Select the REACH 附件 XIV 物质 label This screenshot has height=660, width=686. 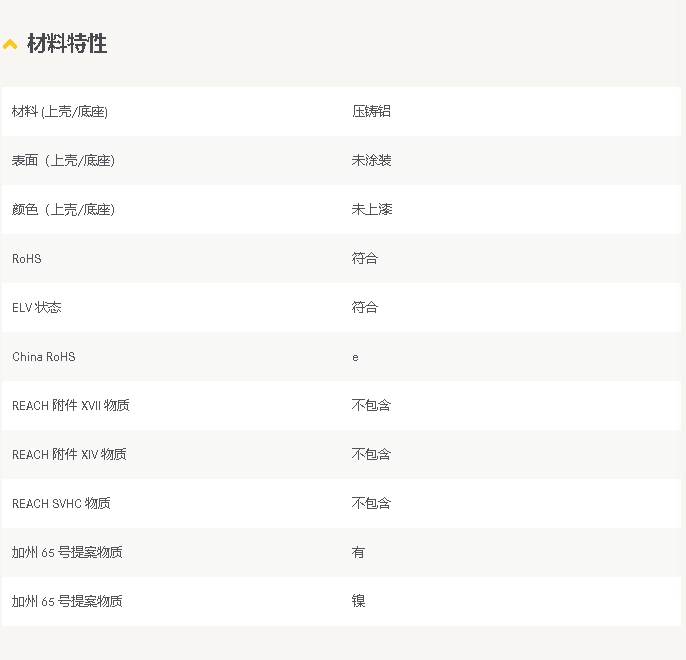(x=69, y=454)
